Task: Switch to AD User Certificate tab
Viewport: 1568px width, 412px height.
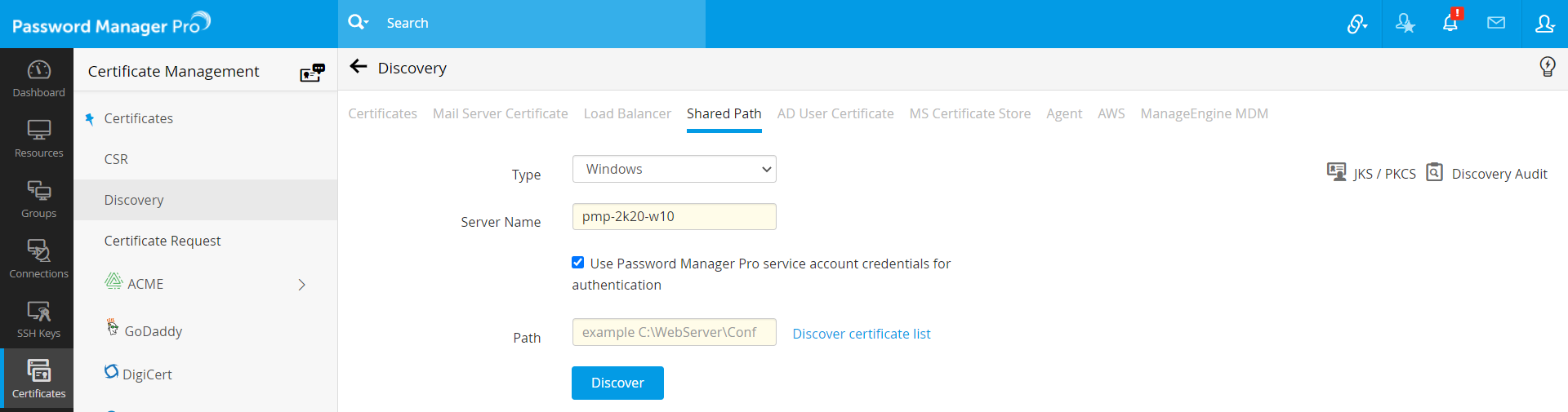Action: (x=835, y=113)
